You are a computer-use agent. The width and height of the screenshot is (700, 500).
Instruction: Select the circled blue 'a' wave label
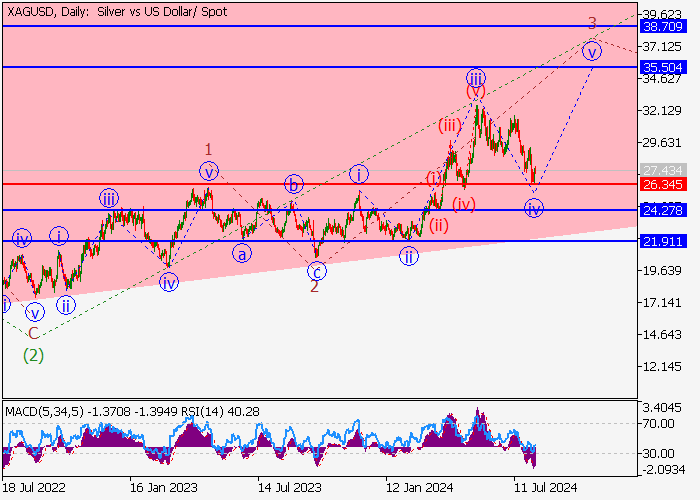(x=242, y=254)
